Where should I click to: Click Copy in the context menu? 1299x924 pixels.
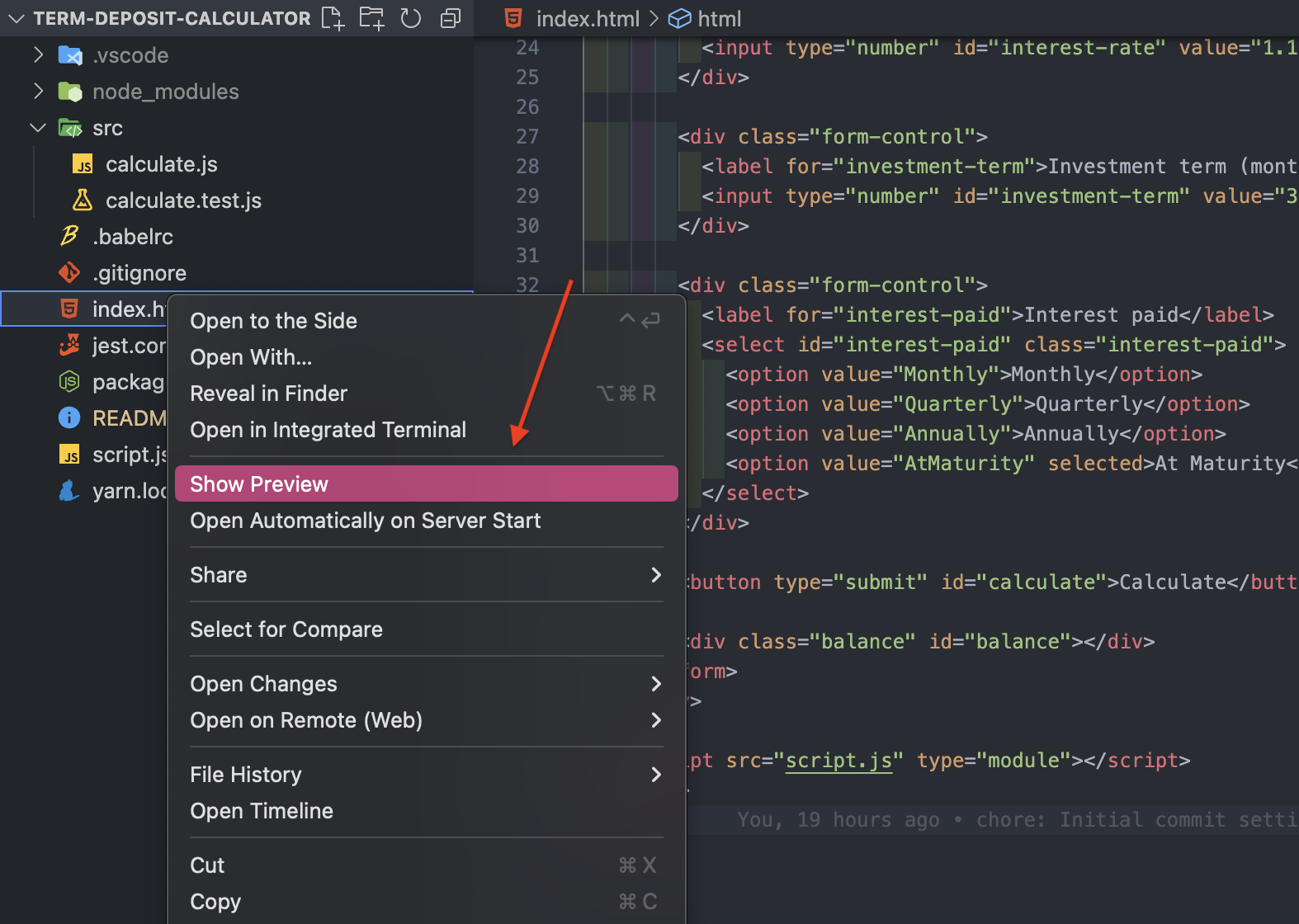coord(426,902)
